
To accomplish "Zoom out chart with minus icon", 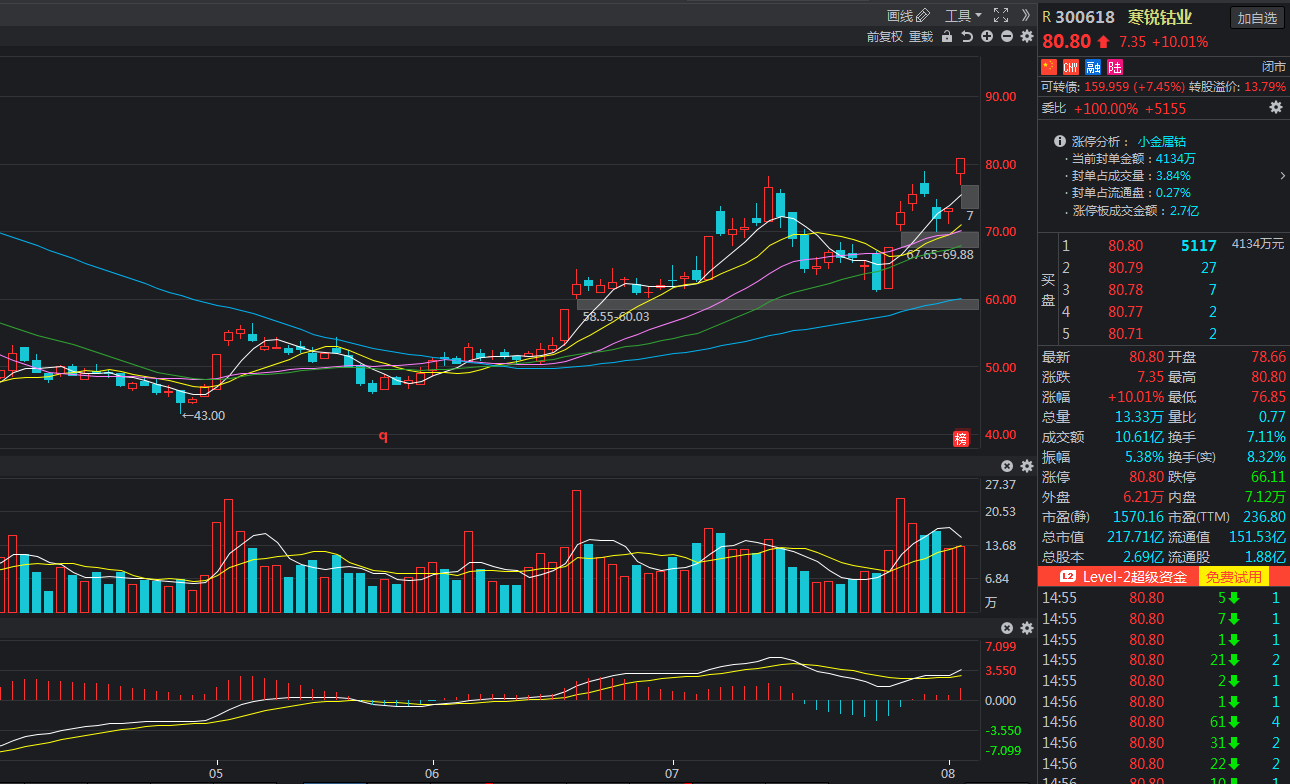I will (1007, 37).
